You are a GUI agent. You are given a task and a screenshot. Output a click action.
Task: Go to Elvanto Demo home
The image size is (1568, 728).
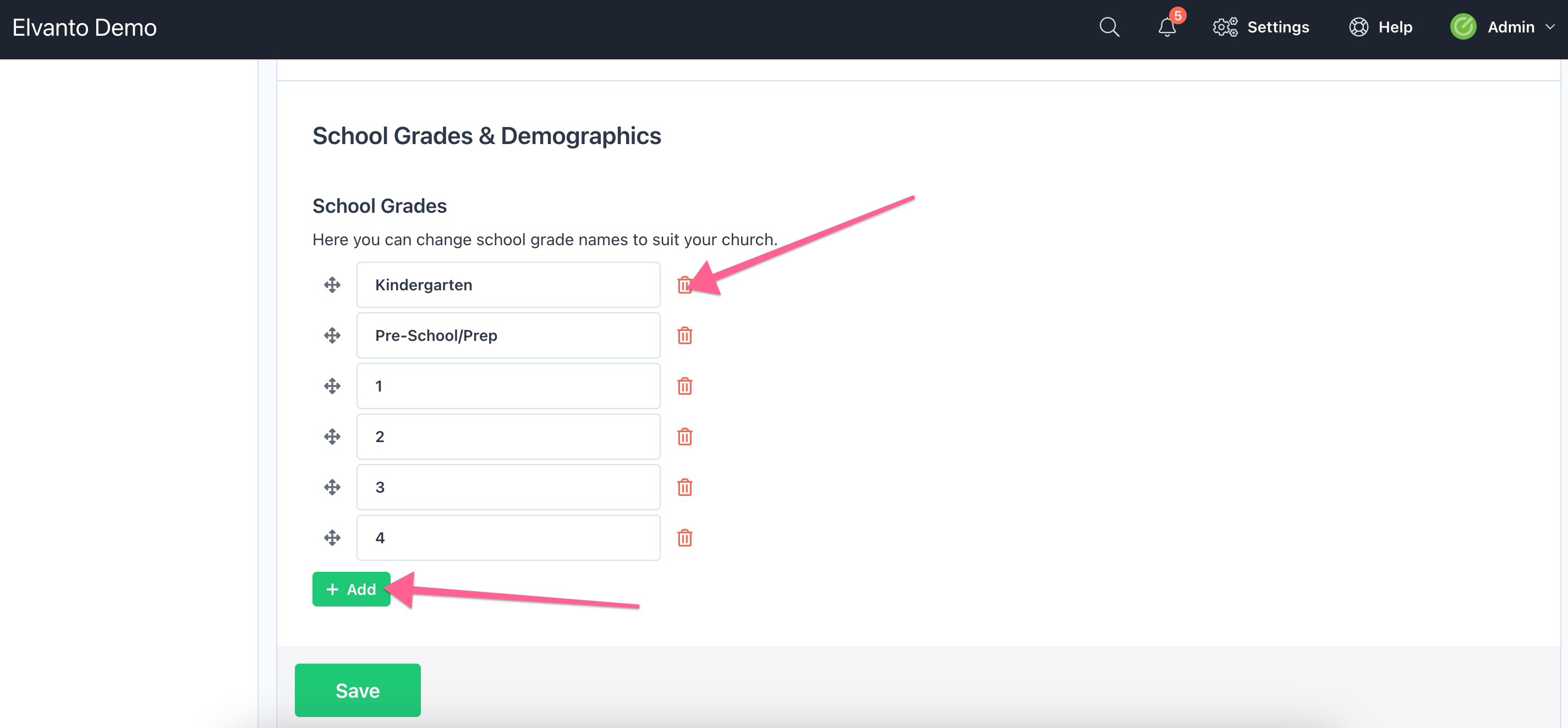(85, 28)
